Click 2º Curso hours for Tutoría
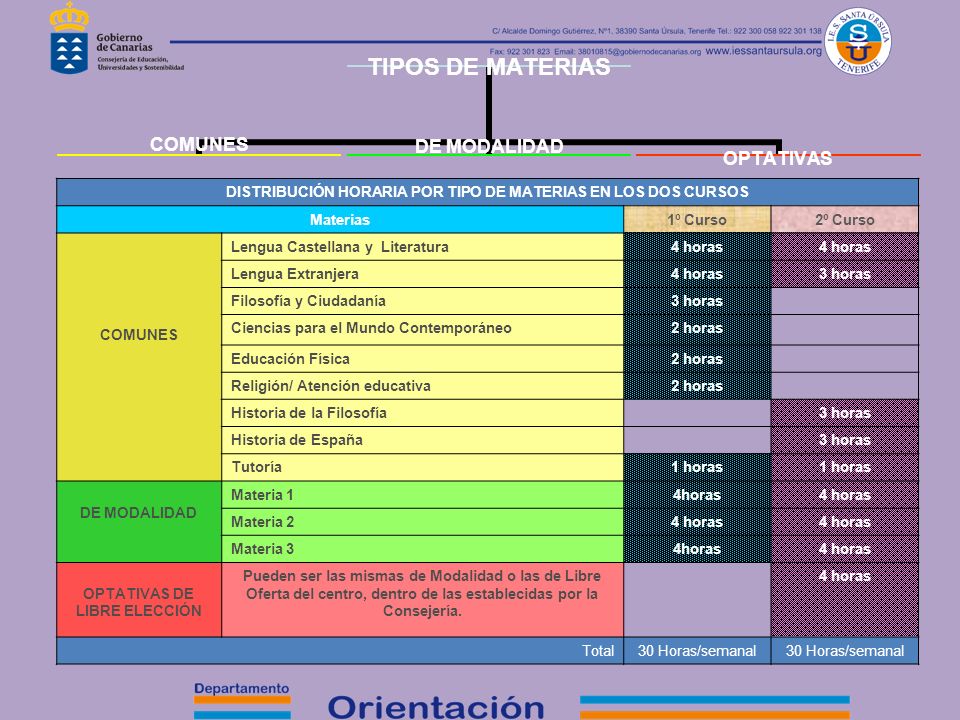 click(845, 467)
